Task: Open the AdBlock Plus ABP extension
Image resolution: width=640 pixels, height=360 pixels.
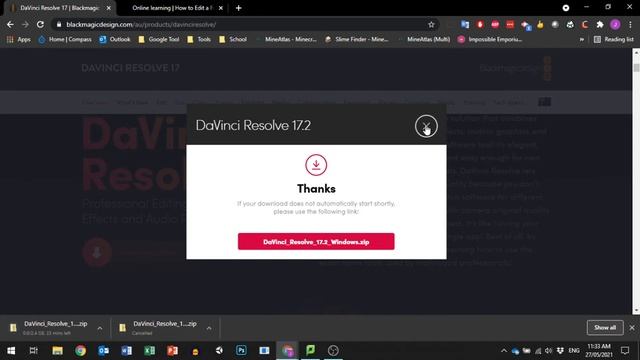Action: coord(495,24)
